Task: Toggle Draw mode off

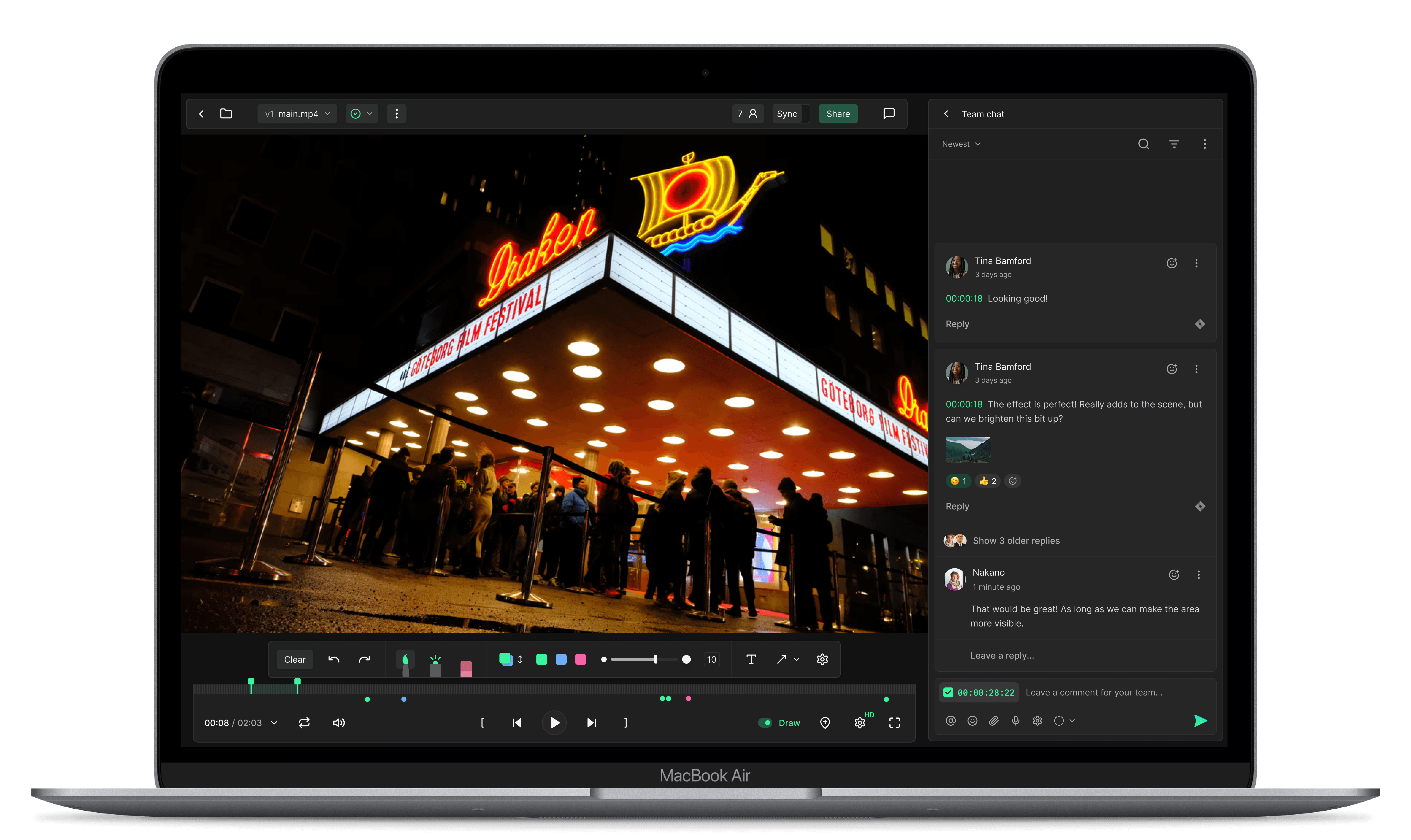Action: tap(765, 723)
